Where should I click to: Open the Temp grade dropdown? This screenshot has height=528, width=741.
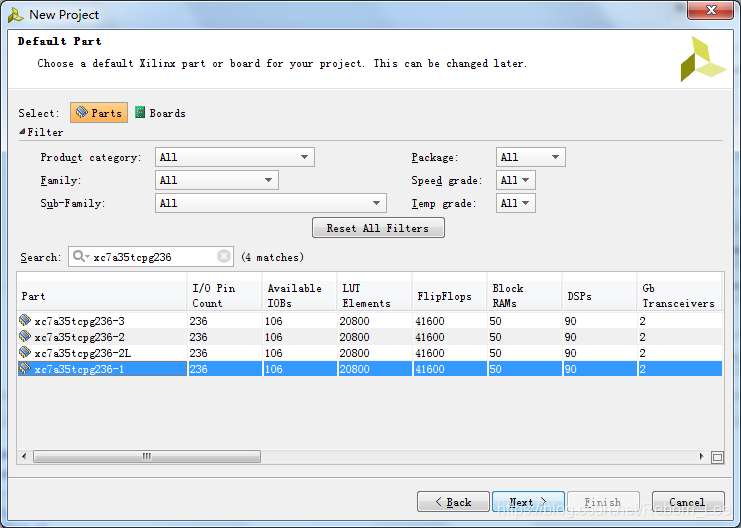point(516,203)
